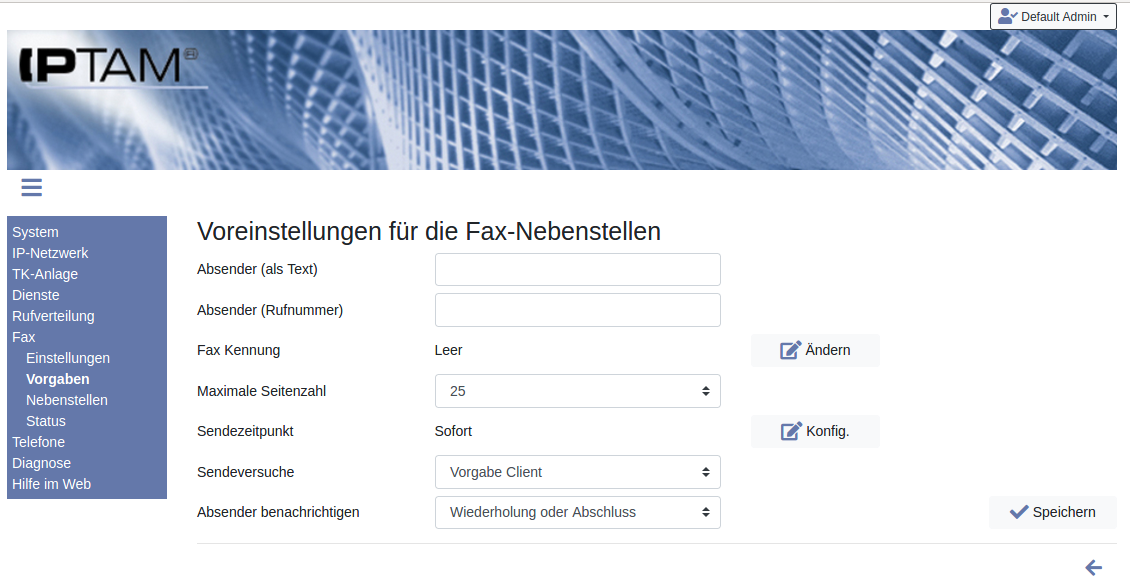The image size is (1130, 588).
Task: Click the back arrow icon
Action: (1093, 568)
